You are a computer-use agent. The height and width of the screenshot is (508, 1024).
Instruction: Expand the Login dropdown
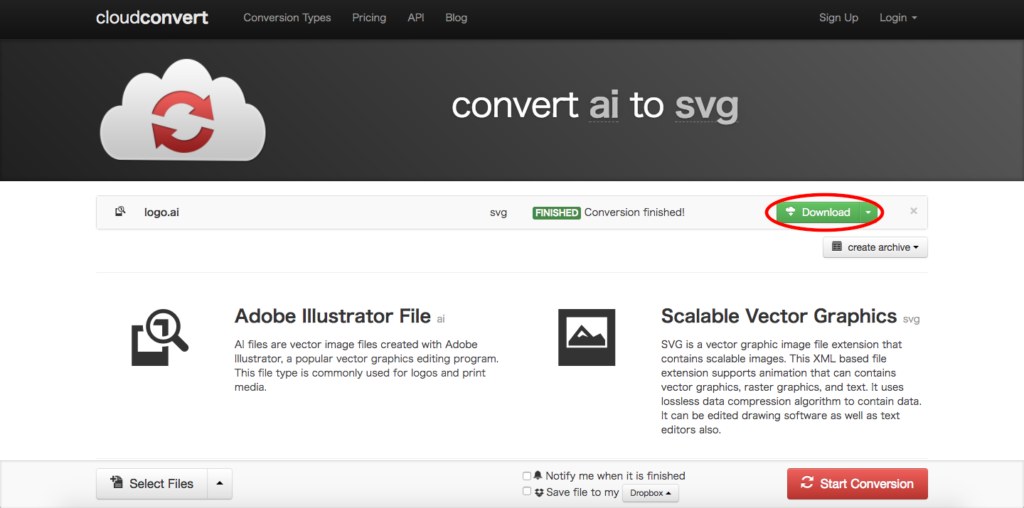pyautogui.click(x=898, y=18)
